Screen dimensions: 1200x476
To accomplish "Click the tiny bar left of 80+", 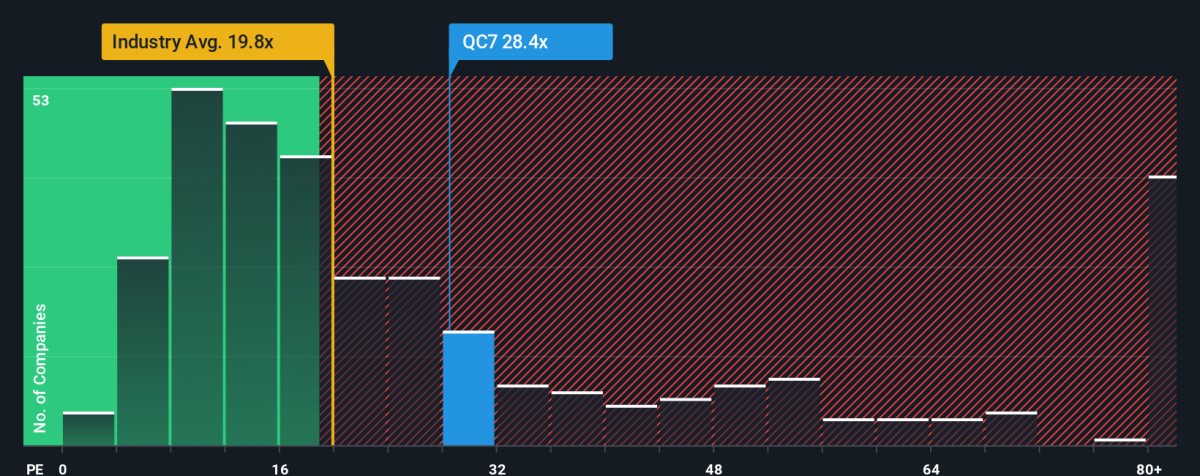I will click(1120, 442).
